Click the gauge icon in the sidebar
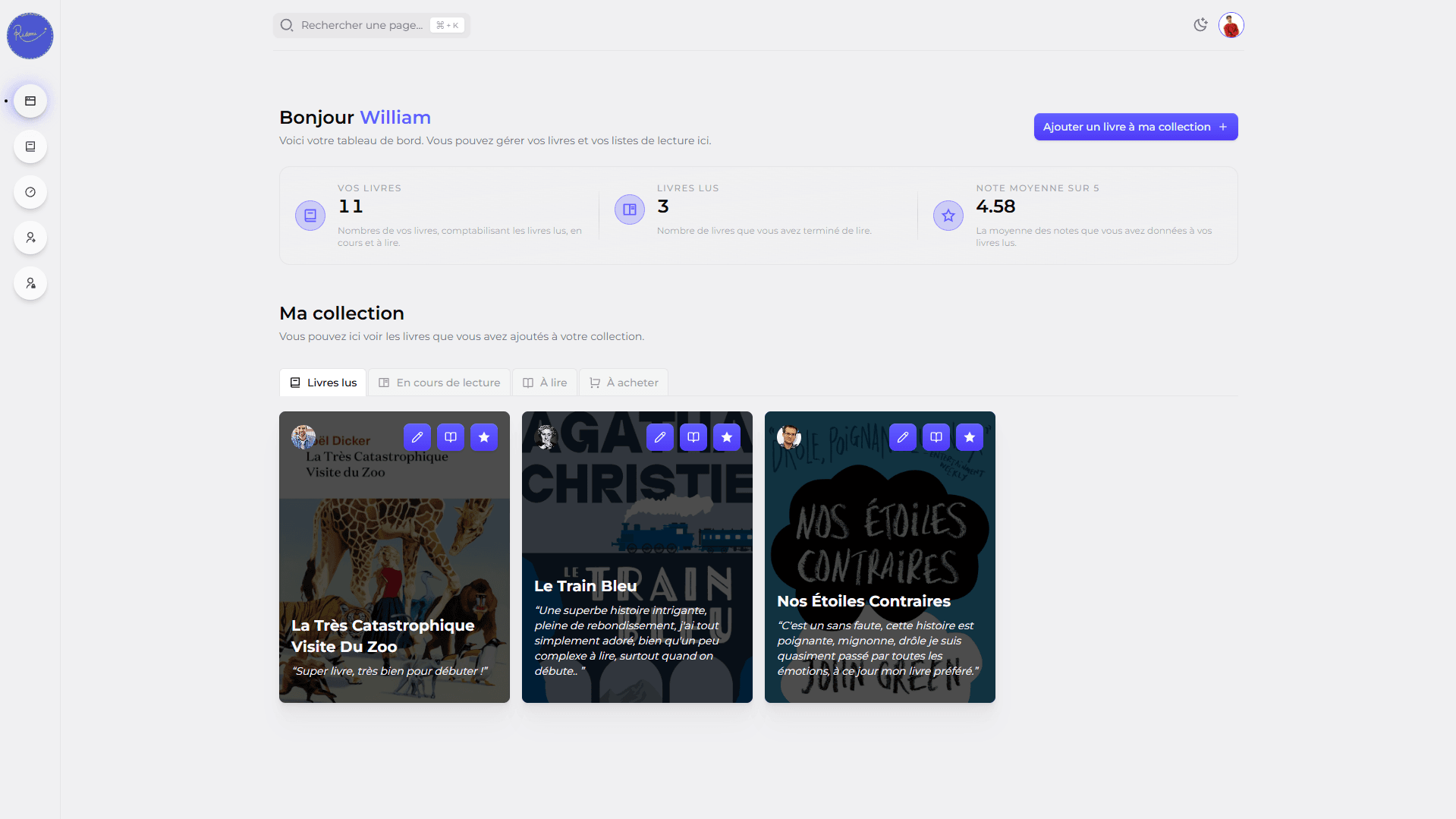 (x=30, y=192)
